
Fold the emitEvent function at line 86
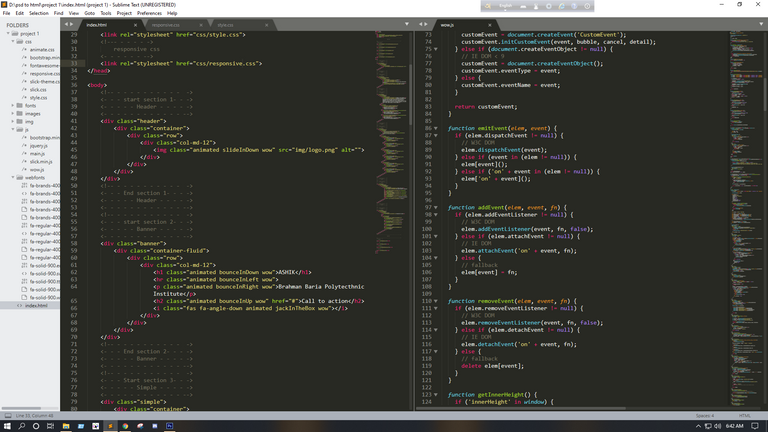tap(435, 128)
